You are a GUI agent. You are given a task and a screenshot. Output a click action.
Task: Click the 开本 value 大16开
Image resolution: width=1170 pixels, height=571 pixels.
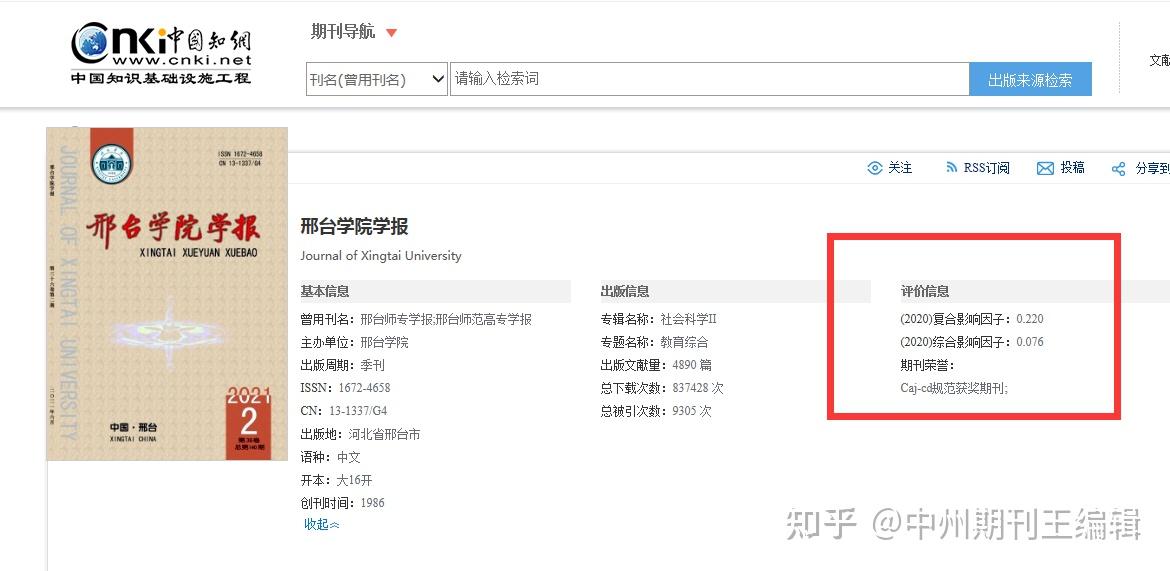point(354,480)
